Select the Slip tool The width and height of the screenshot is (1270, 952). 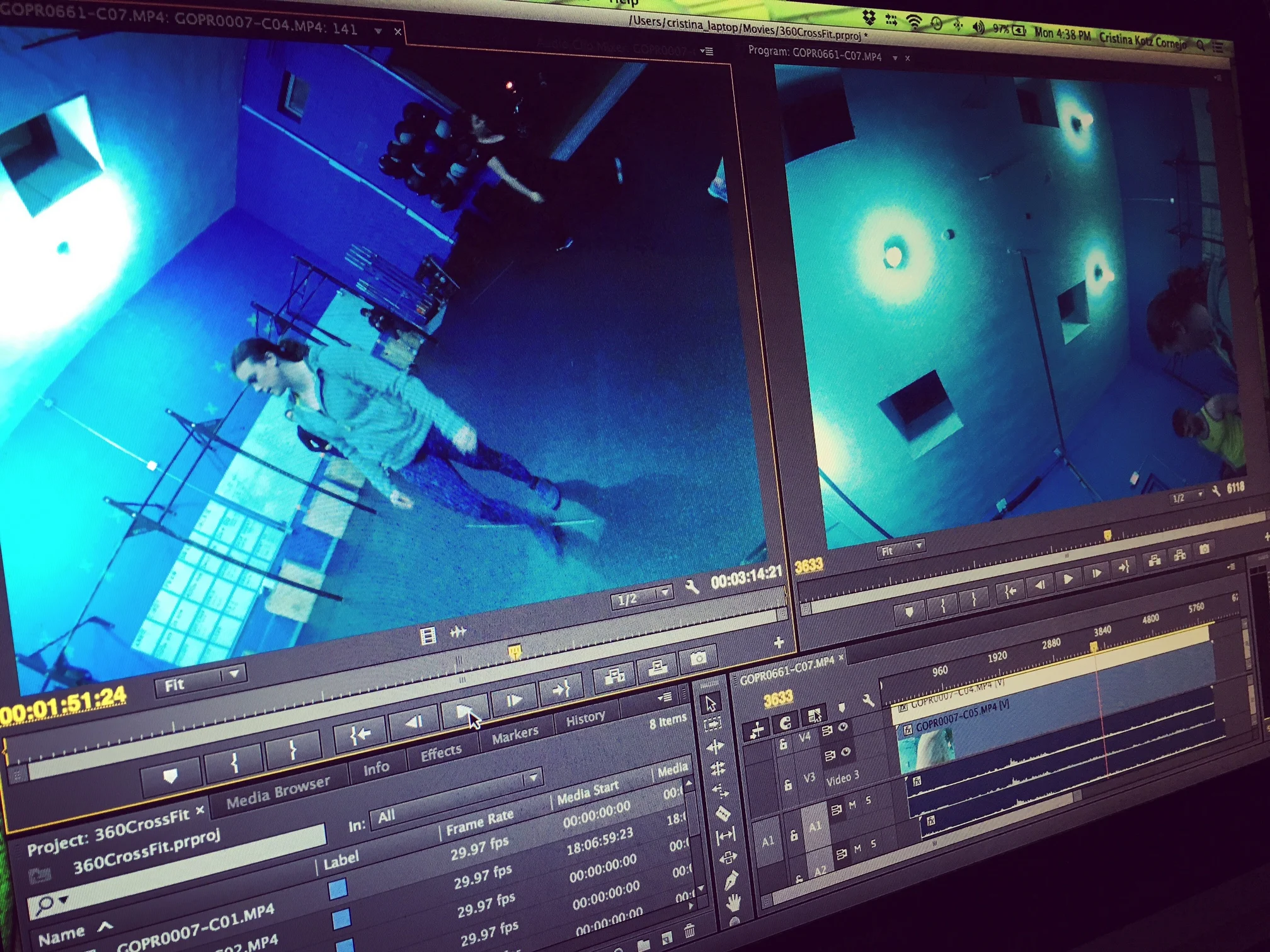tap(724, 836)
